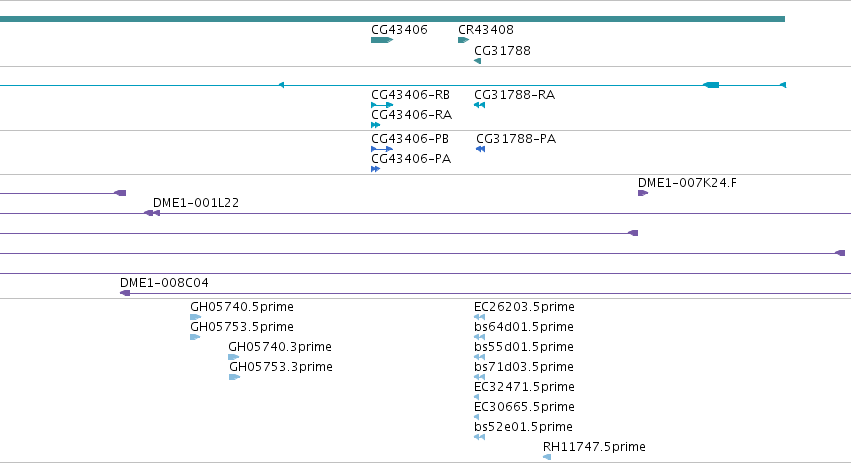Select the bs52e01.5prime EST label

[523, 427]
